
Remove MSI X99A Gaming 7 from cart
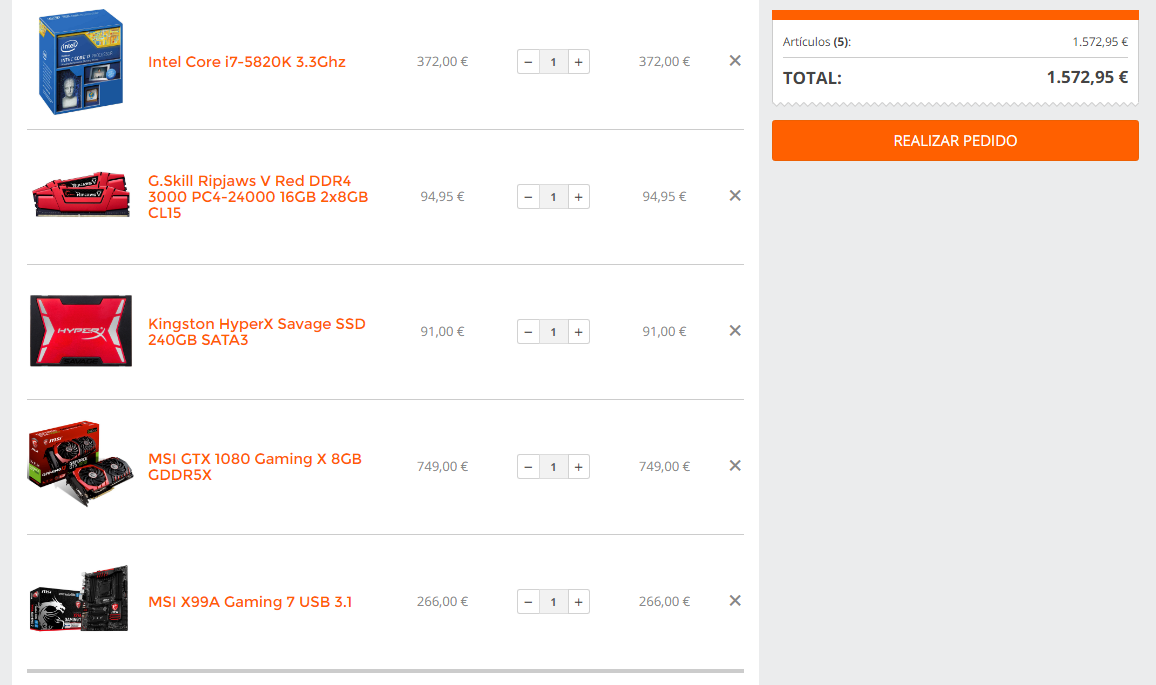click(735, 600)
